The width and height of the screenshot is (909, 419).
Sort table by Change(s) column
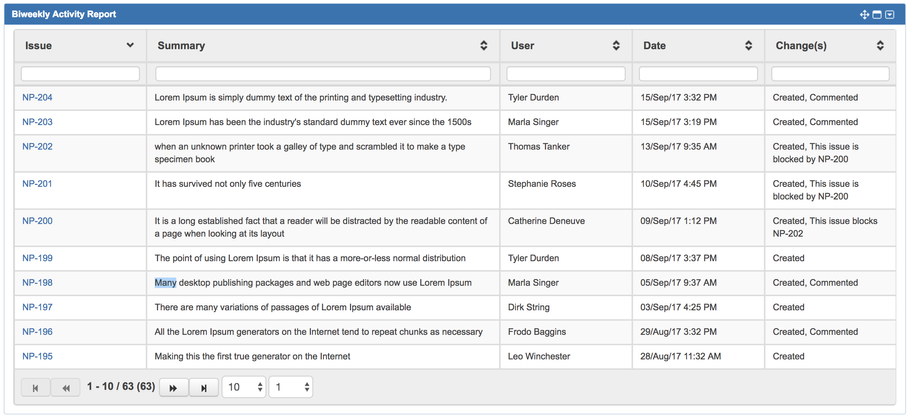880,46
